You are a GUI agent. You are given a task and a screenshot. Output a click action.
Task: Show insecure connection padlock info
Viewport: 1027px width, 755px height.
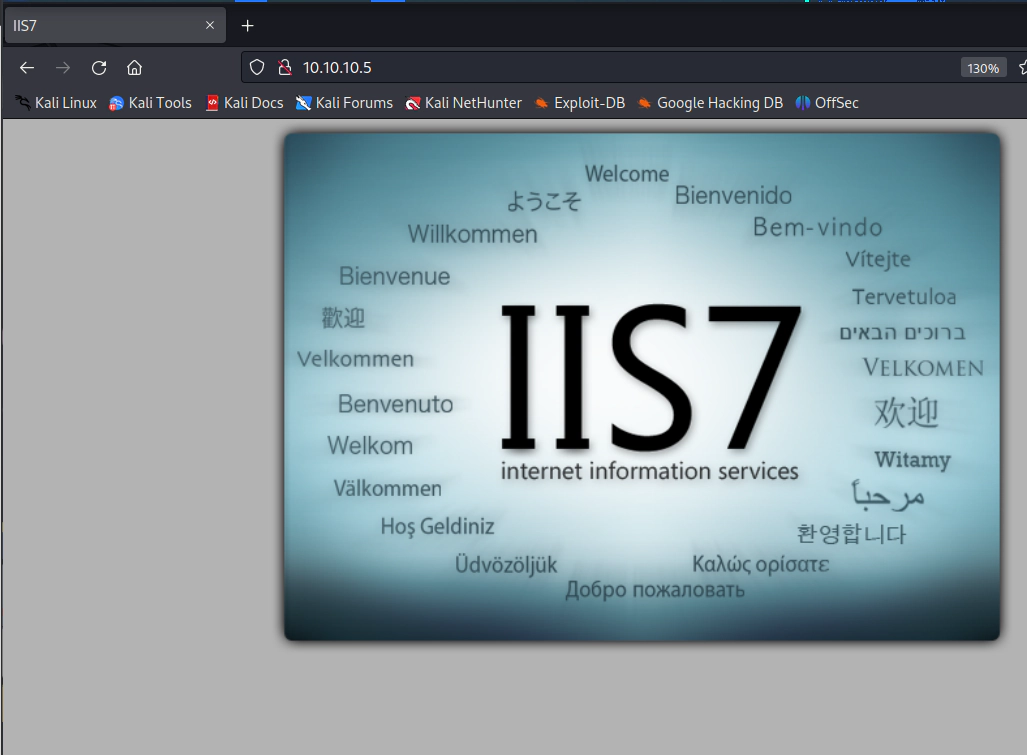click(285, 67)
